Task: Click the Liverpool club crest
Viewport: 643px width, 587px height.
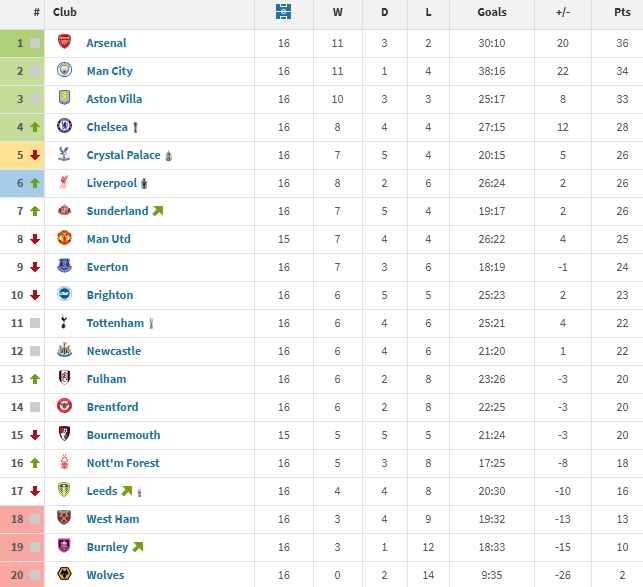Action: point(65,183)
